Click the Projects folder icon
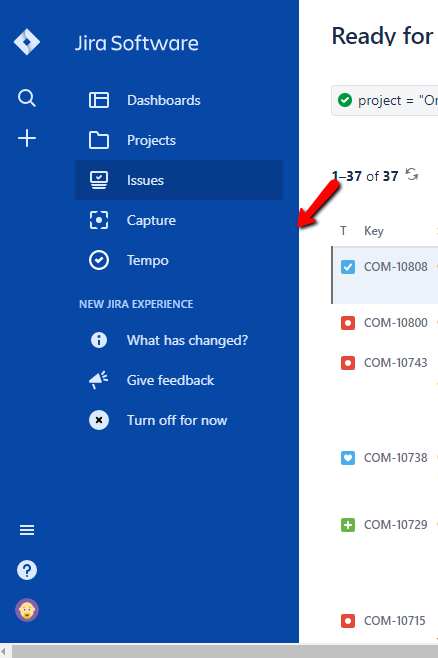 pyautogui.click(x=99, y=140)
